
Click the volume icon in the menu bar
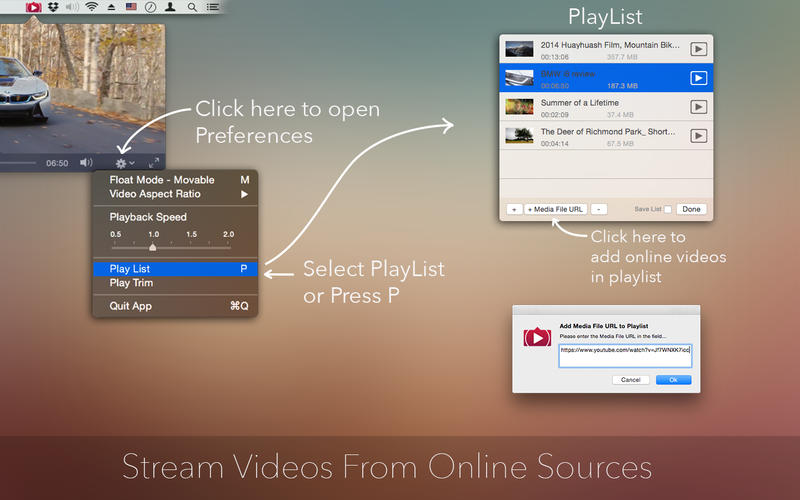(72, 7)
